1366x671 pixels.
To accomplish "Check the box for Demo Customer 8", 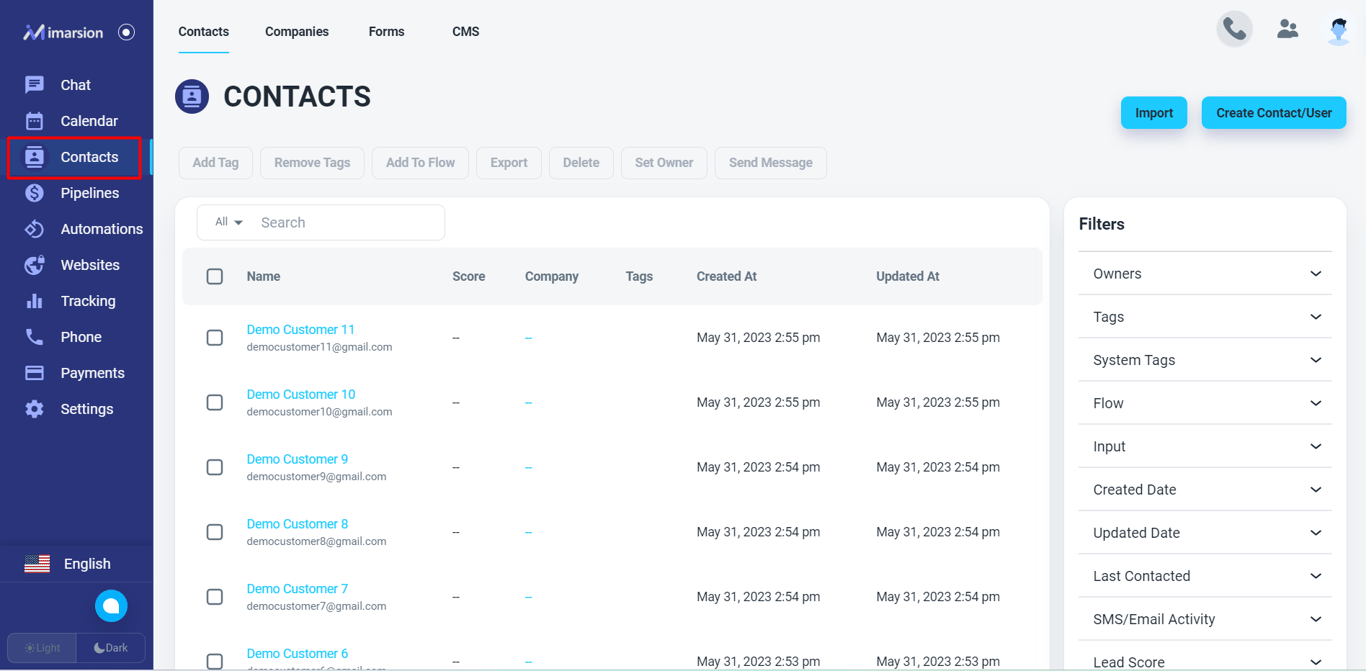I will pos(215,532).
